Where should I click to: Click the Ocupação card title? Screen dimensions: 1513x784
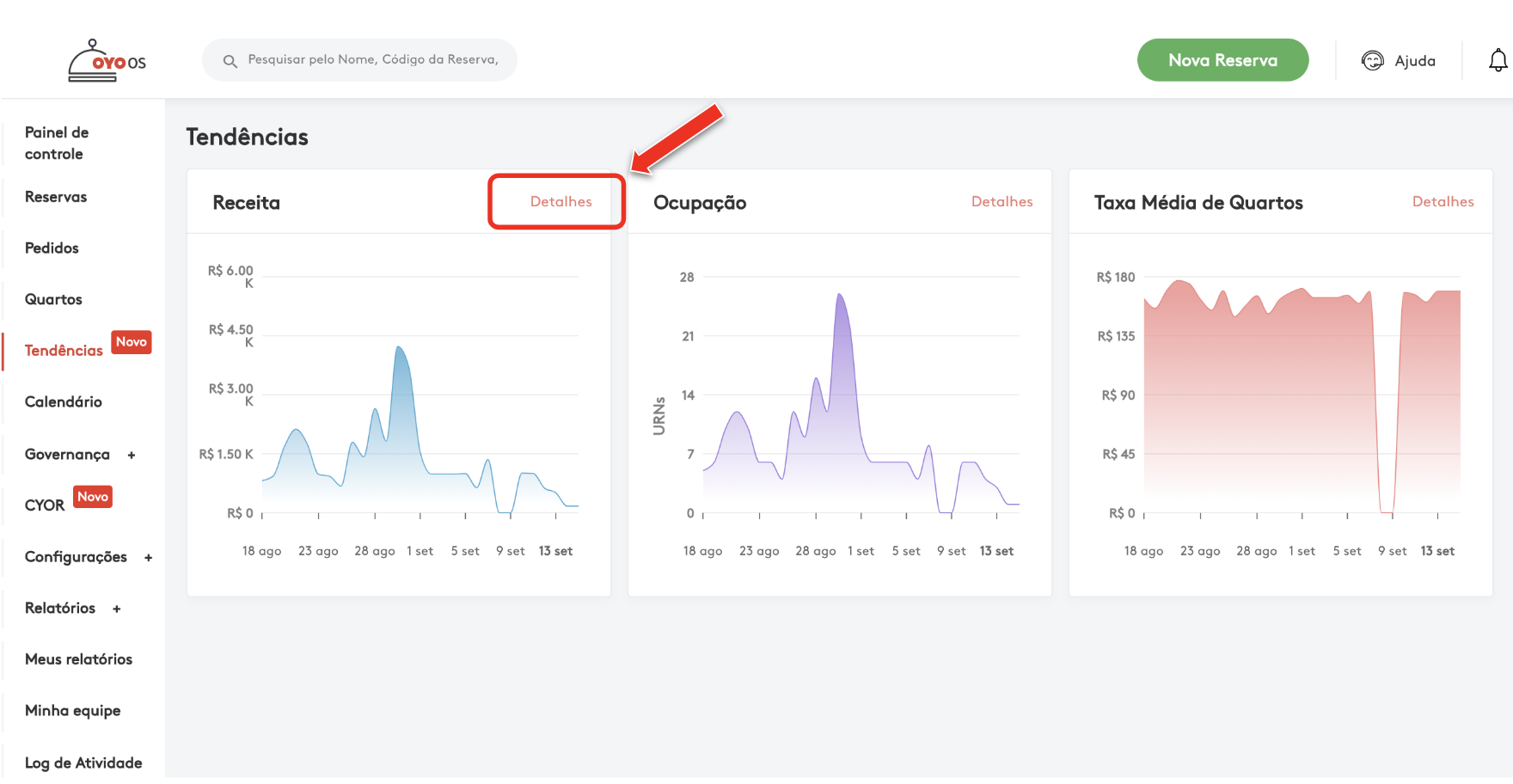tap(700, 203)
